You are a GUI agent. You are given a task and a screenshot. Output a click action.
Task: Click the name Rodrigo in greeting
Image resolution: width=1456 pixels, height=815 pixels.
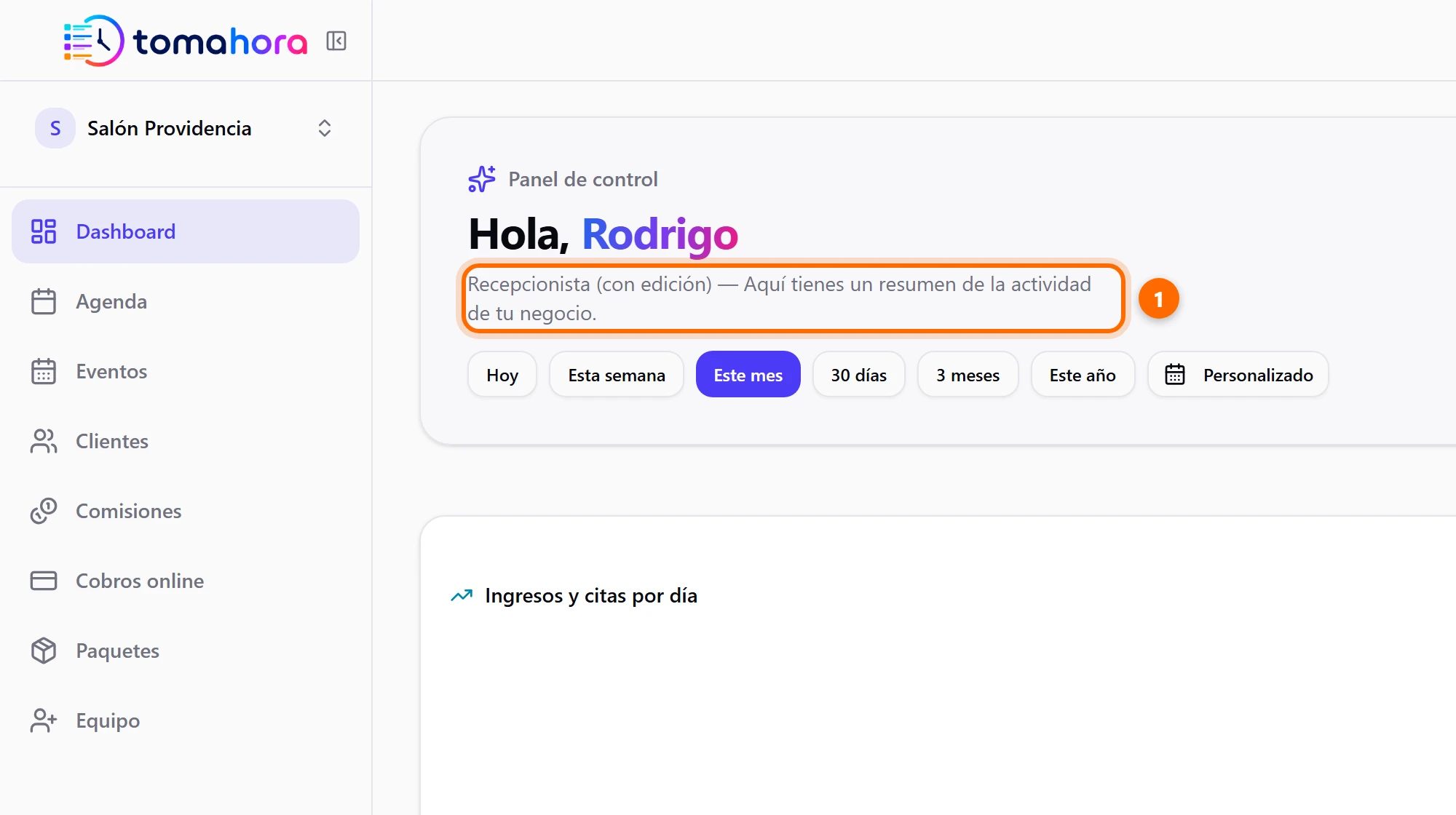(660, 234)
